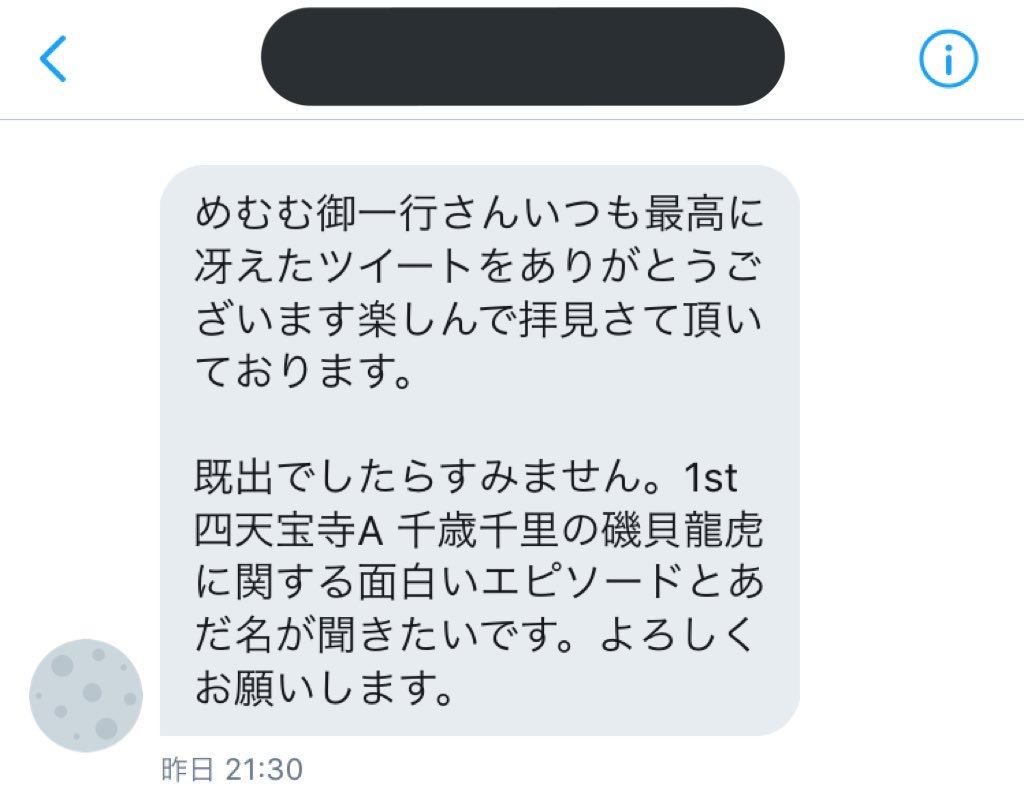Image resolution: width=1024 pixels, height=807 pixels.
Task: Tap the words よろしく at the line end
Action: pyautogui.click(x=678, y=635)
